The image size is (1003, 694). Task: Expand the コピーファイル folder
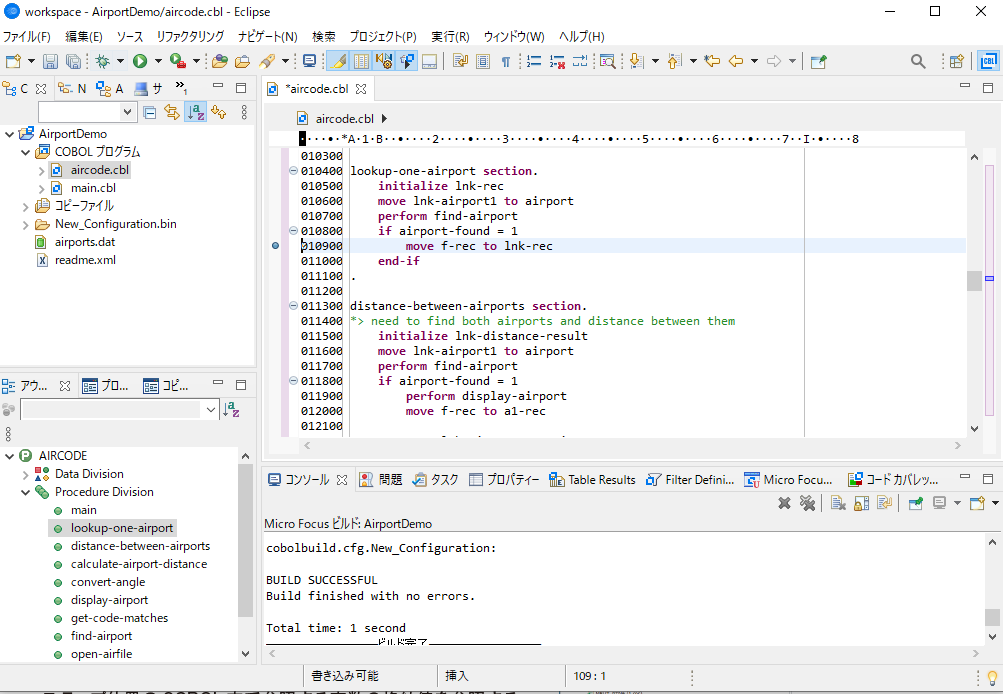tap(26, 207)
